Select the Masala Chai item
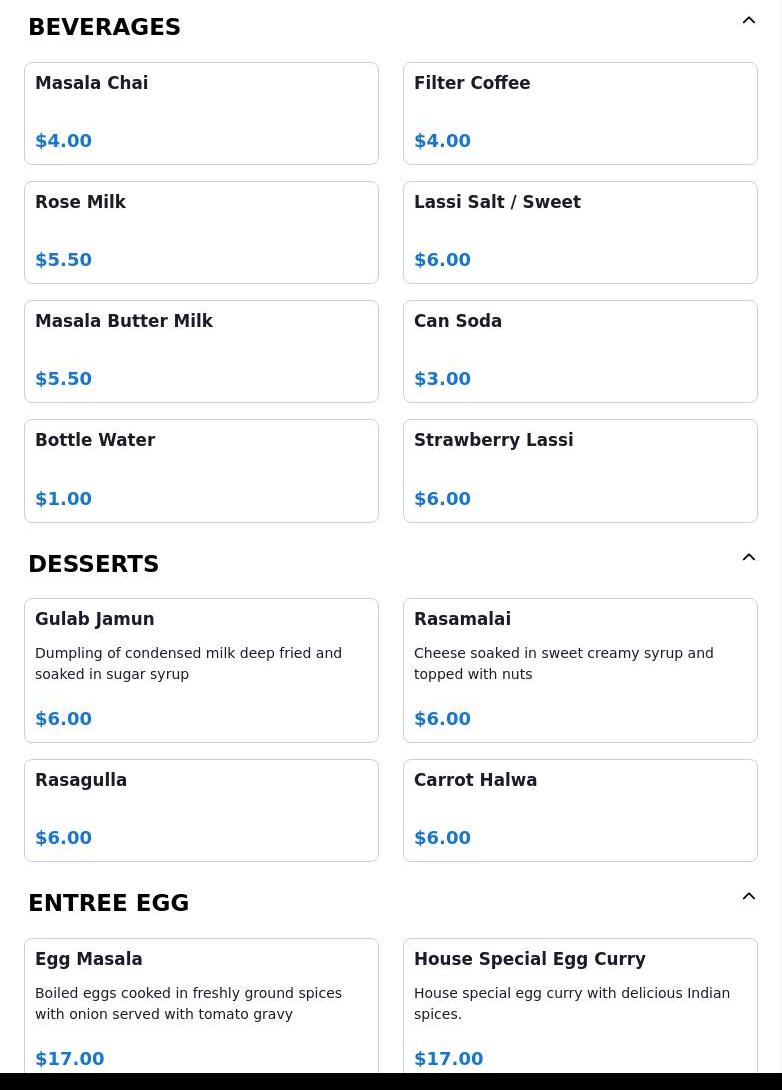 pos(201,113)
